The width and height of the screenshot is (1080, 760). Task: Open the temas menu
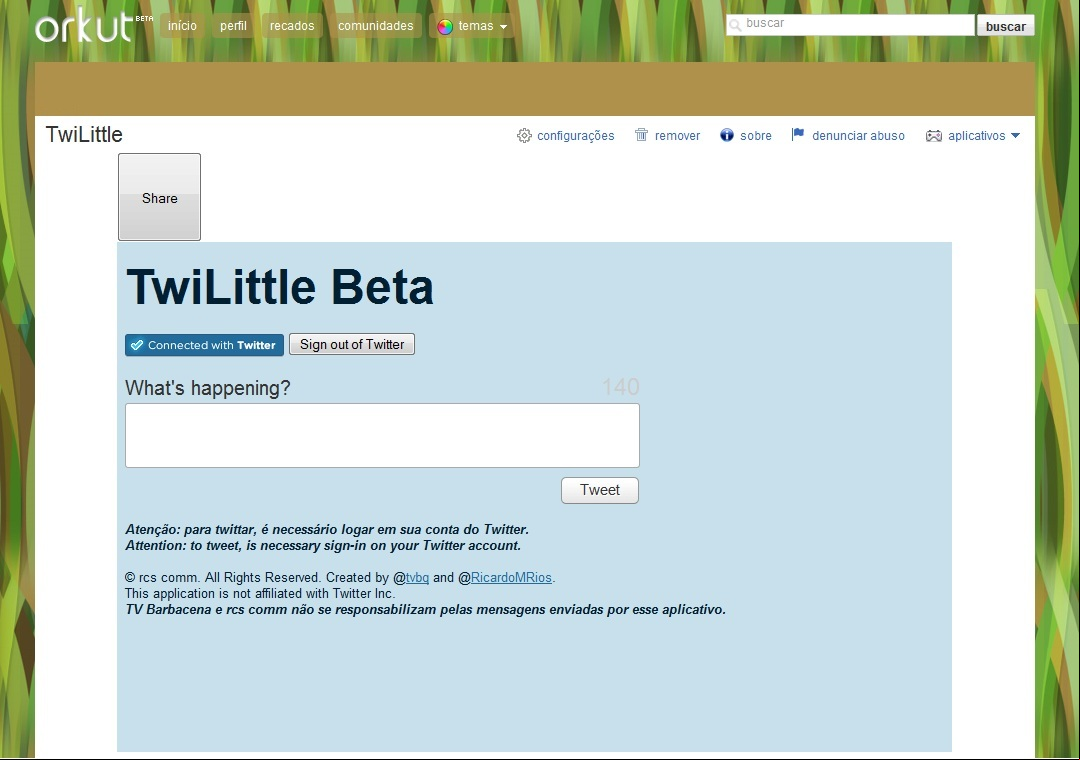click(472, 26)
